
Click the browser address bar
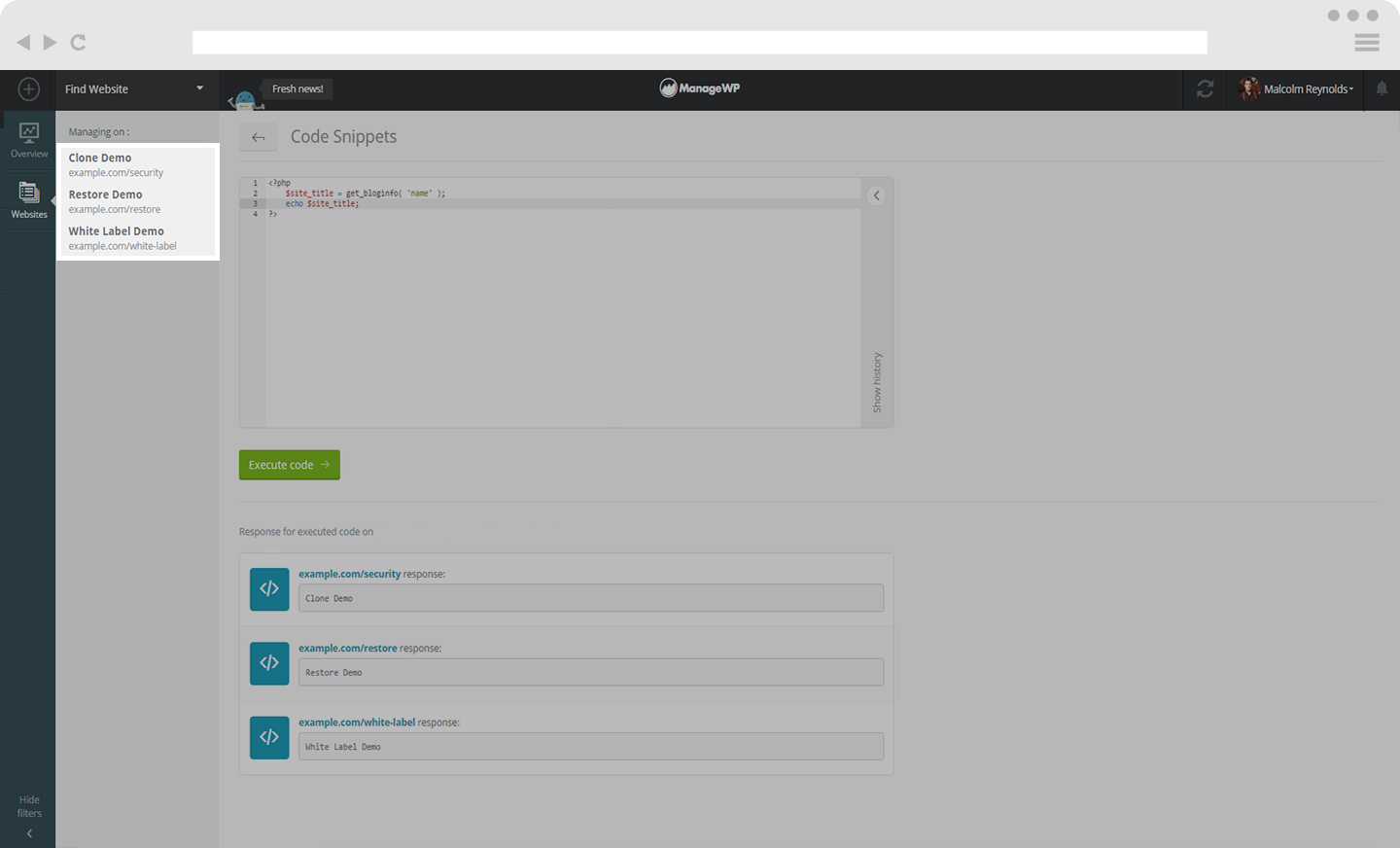pyautogui.click(x=700, y=42)
